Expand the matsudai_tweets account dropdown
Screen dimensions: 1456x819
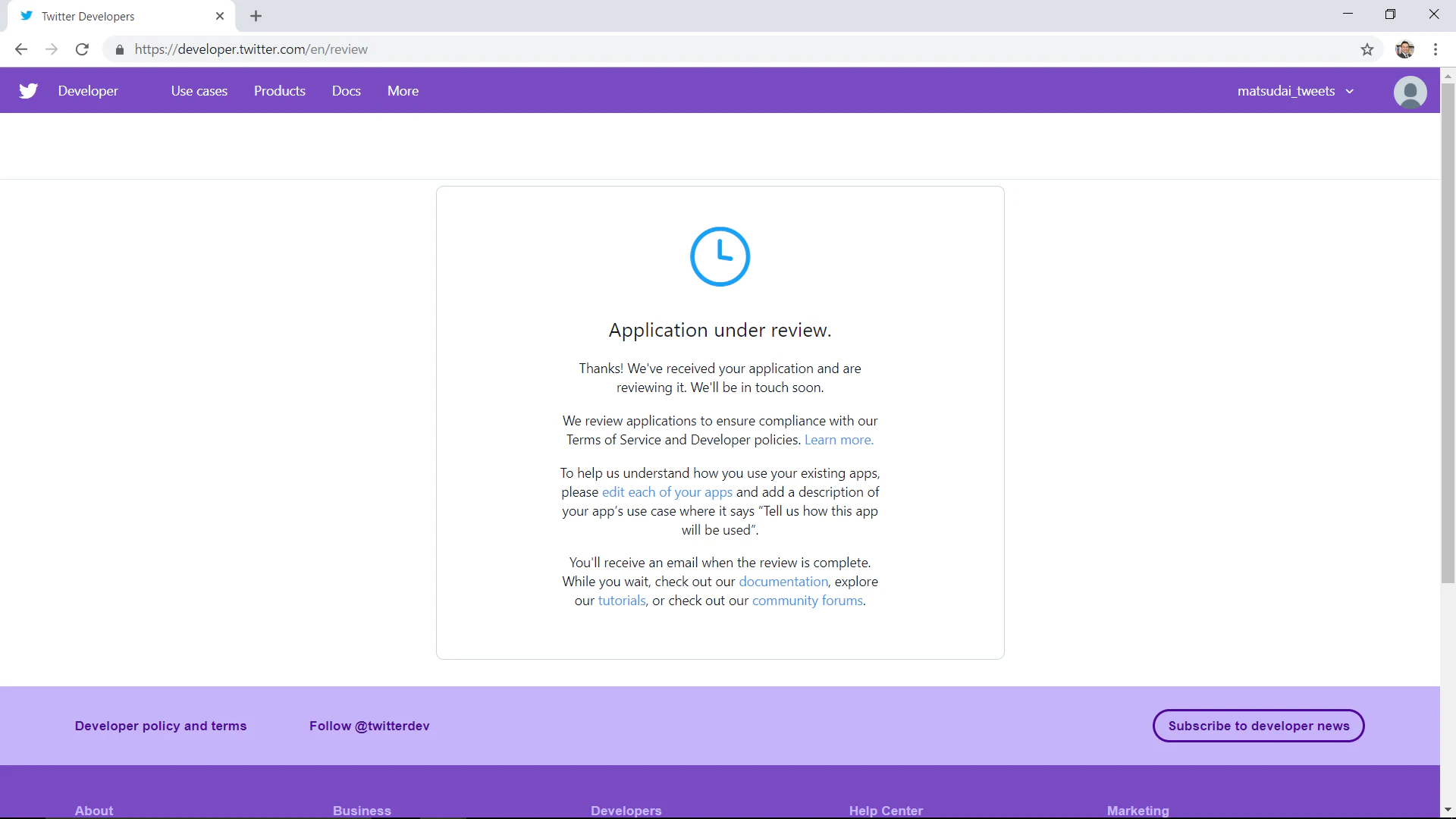1295,91
